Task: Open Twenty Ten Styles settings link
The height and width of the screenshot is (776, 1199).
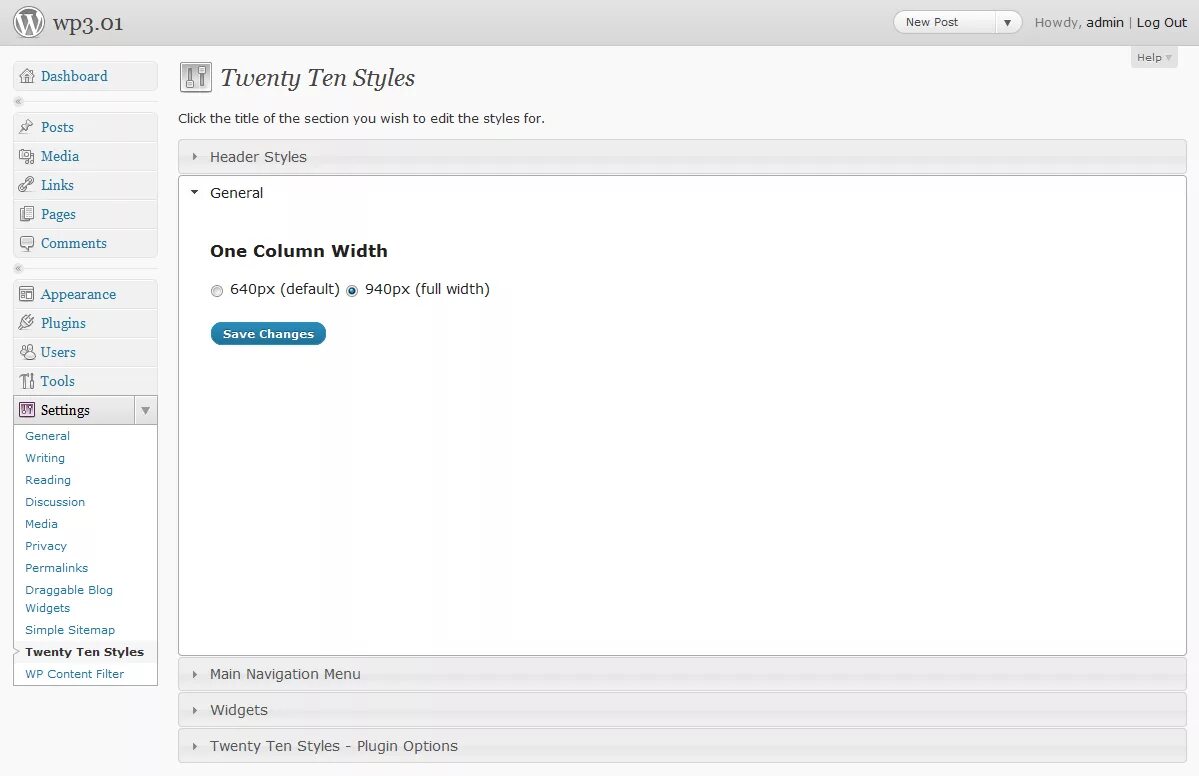Action: pos(84,652)
